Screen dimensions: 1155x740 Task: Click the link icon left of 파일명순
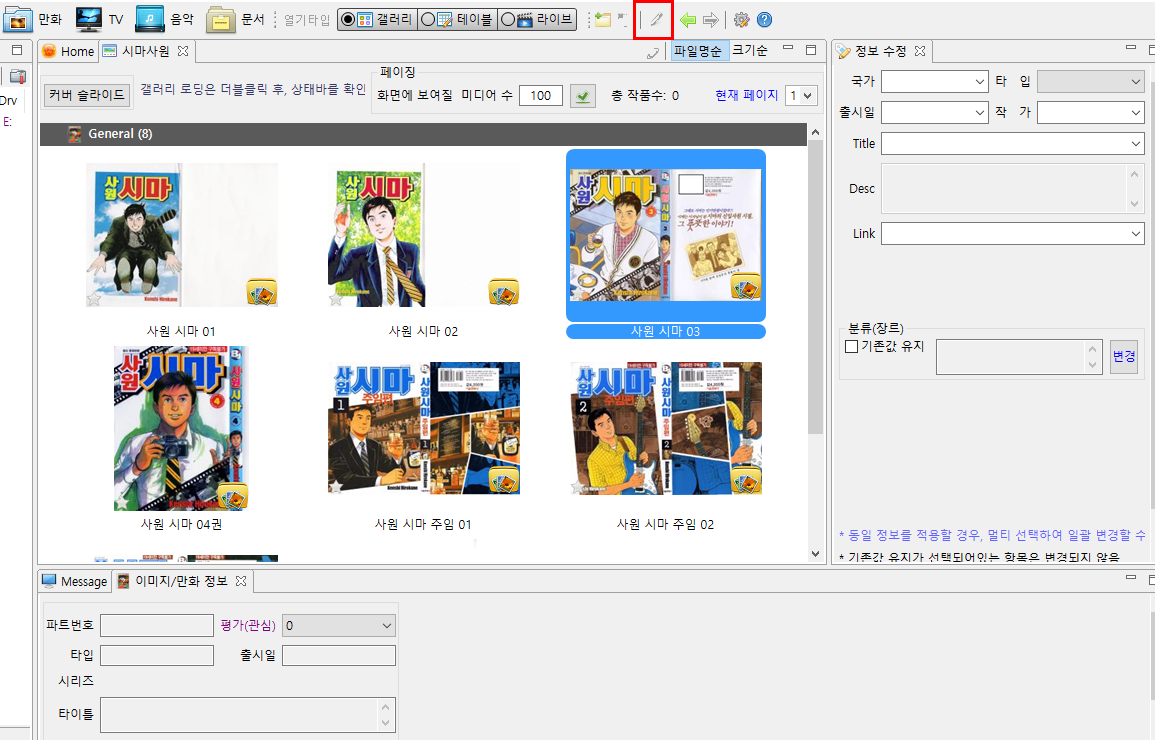[653, 52]
